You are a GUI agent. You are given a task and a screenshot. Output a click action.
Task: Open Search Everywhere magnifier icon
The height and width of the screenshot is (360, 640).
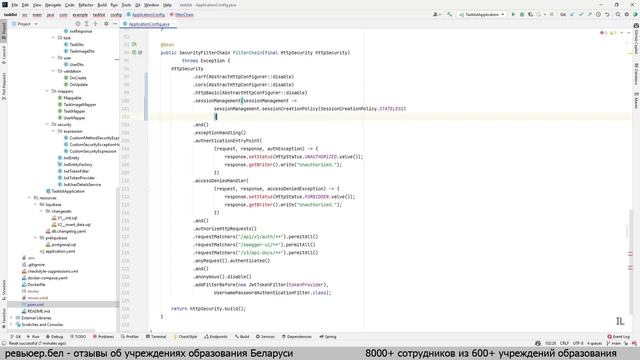coord(618,14)
